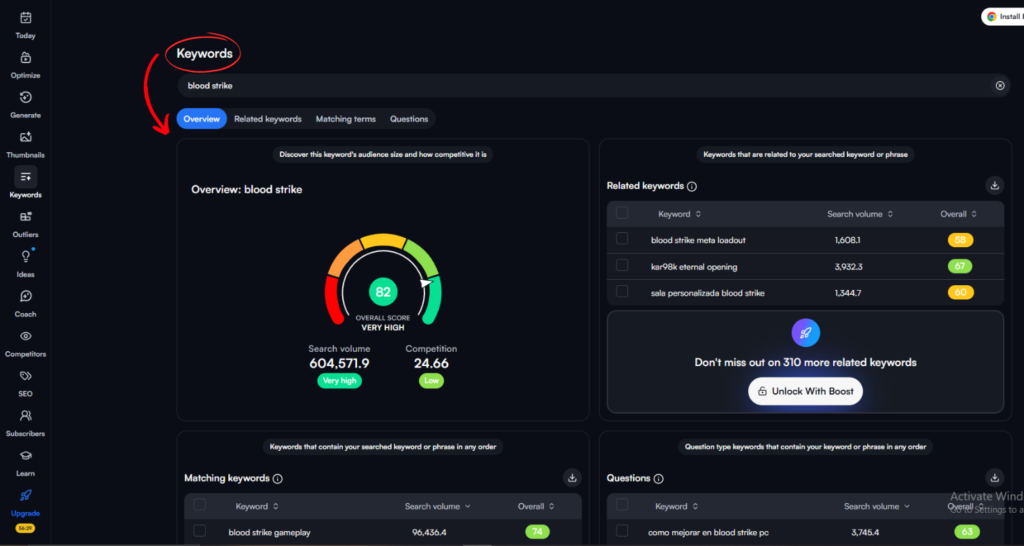Open the Learn graduation cap icon
The height and width of the screenshot is (546, 1024).
(25, 456)
